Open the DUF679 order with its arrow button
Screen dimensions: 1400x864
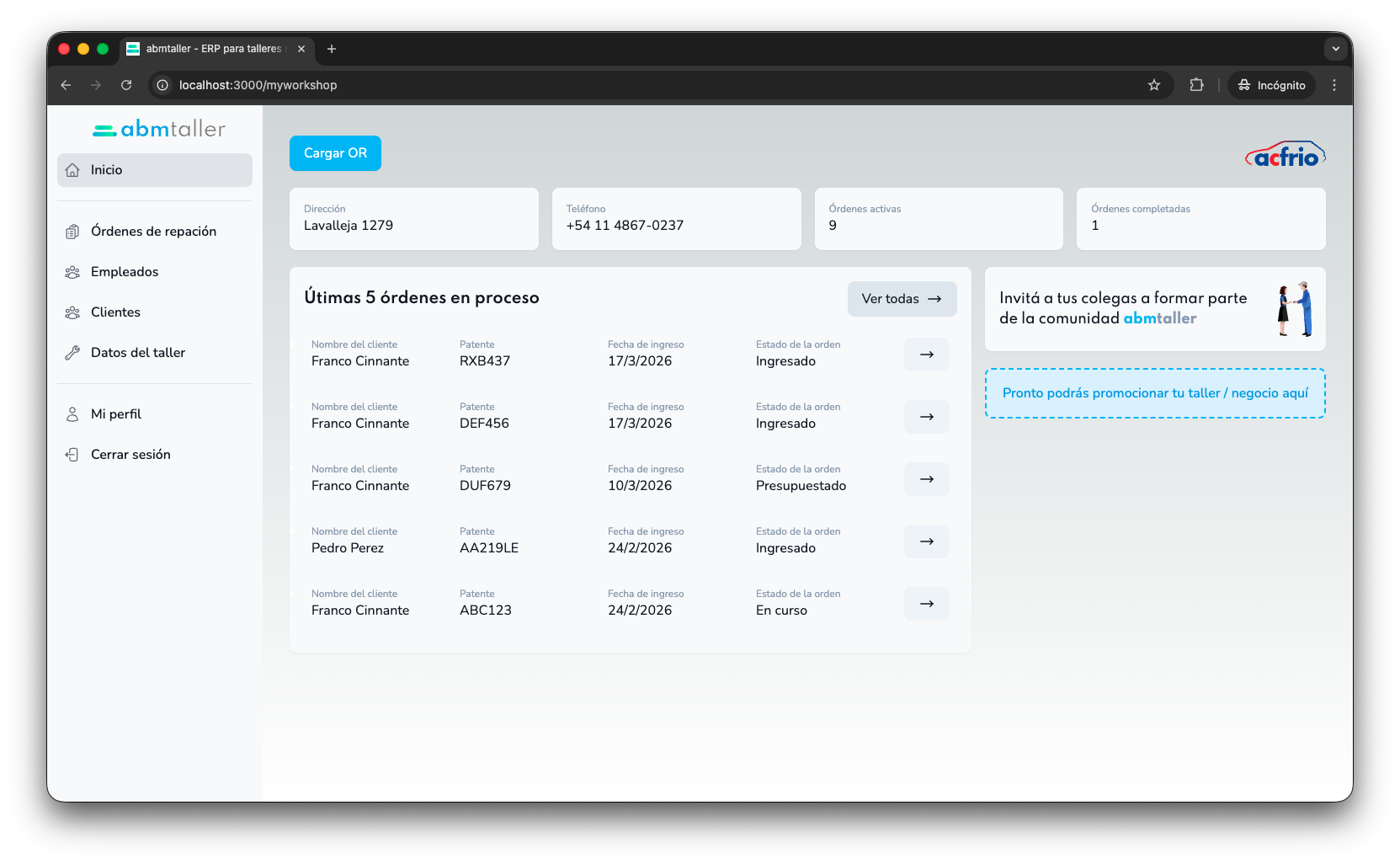926,479
